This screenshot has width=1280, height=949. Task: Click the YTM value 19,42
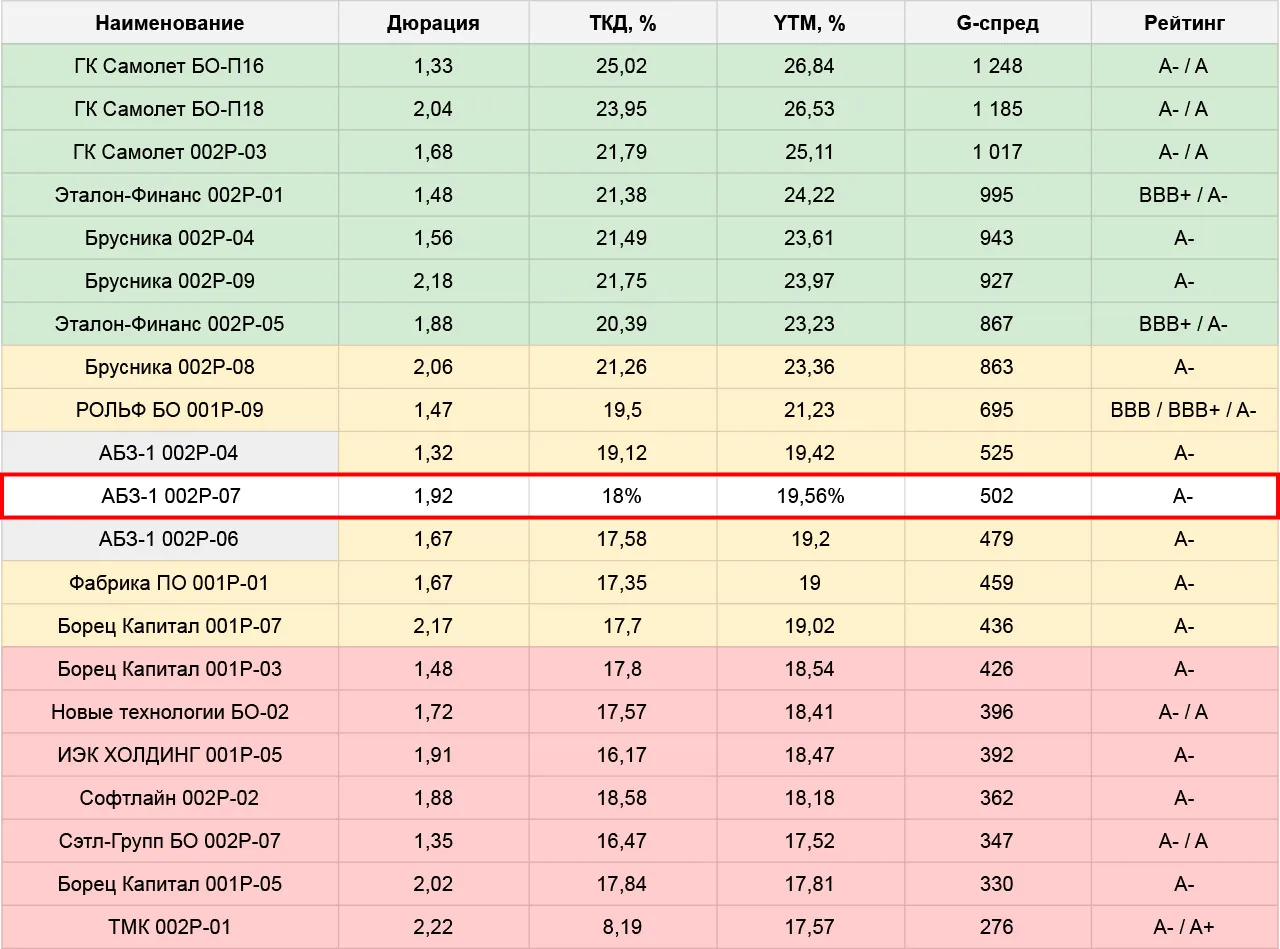pos(810,453)
